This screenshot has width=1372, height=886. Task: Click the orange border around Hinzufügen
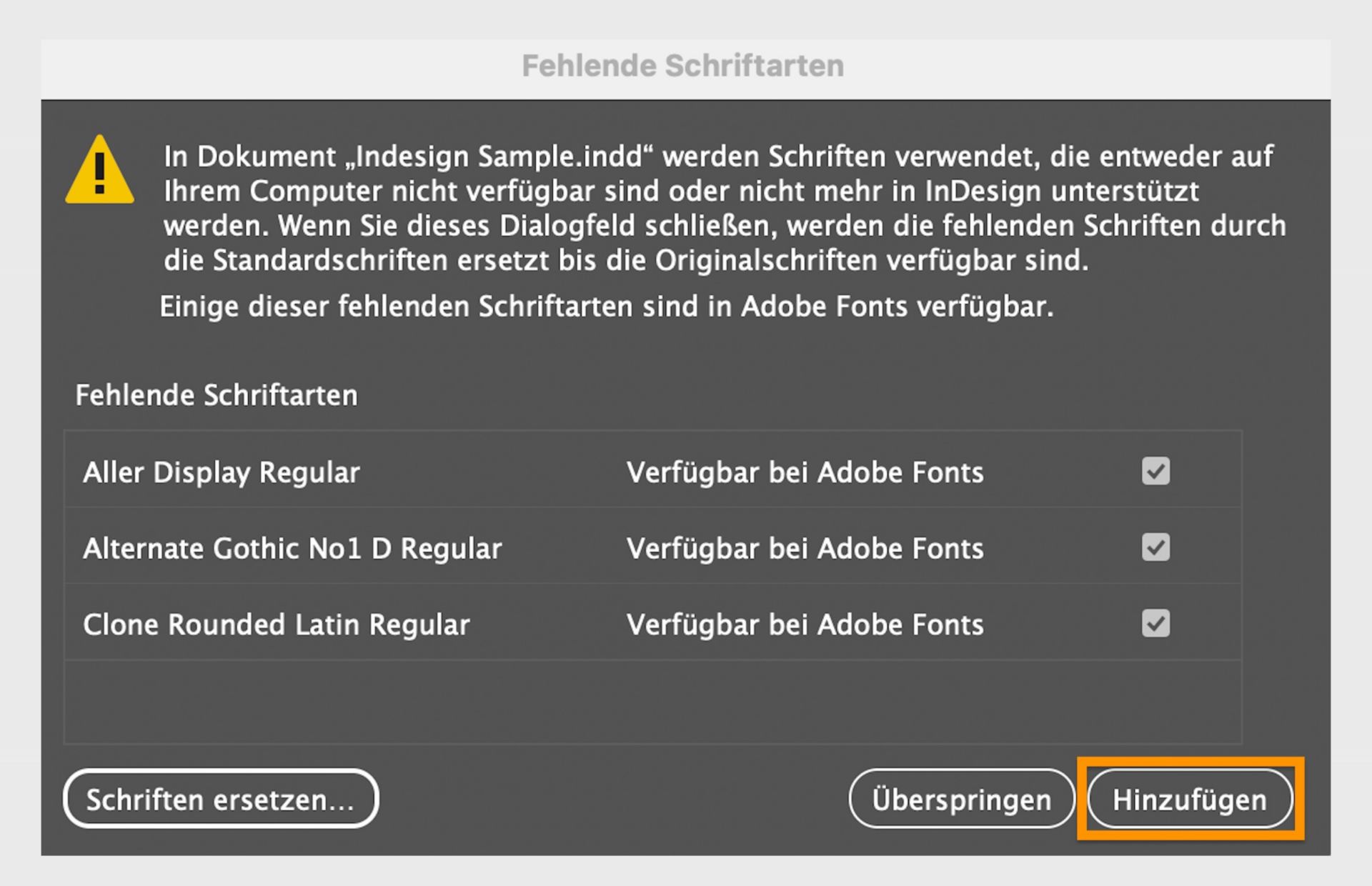[x=1188, y=760]
